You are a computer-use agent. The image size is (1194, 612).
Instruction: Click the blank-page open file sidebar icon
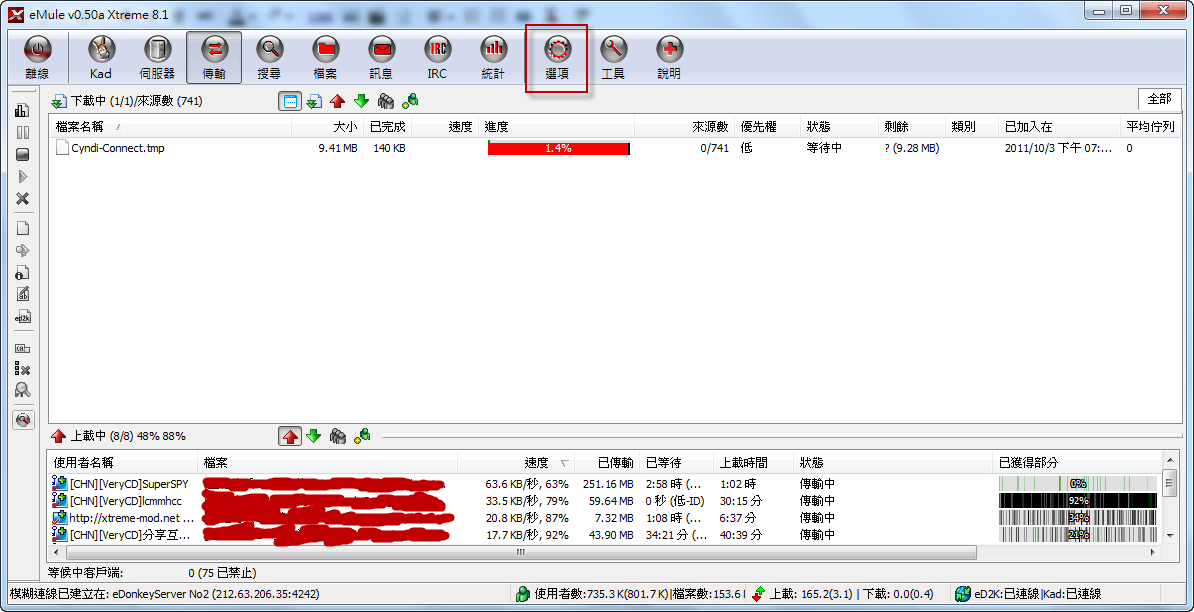point(23,228)
